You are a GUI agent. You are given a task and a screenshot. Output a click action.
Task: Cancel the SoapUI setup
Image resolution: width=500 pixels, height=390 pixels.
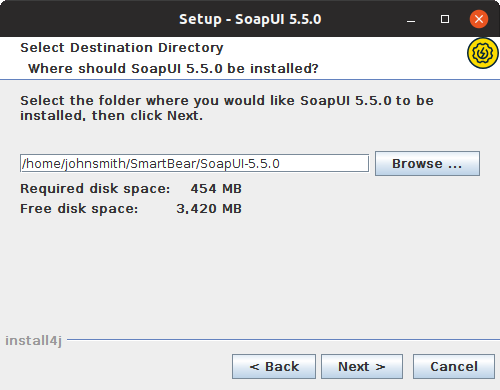(x=454, y=366)
